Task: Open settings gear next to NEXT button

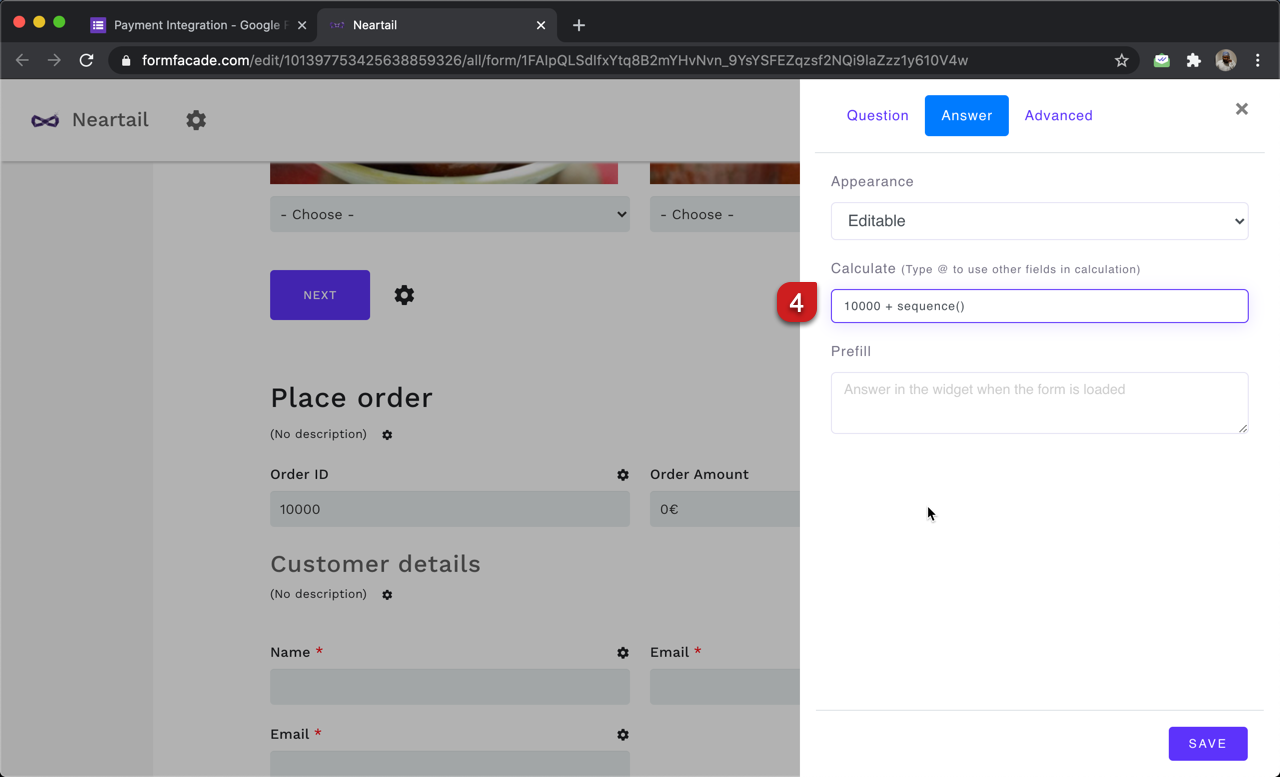Action: point(404,295)
